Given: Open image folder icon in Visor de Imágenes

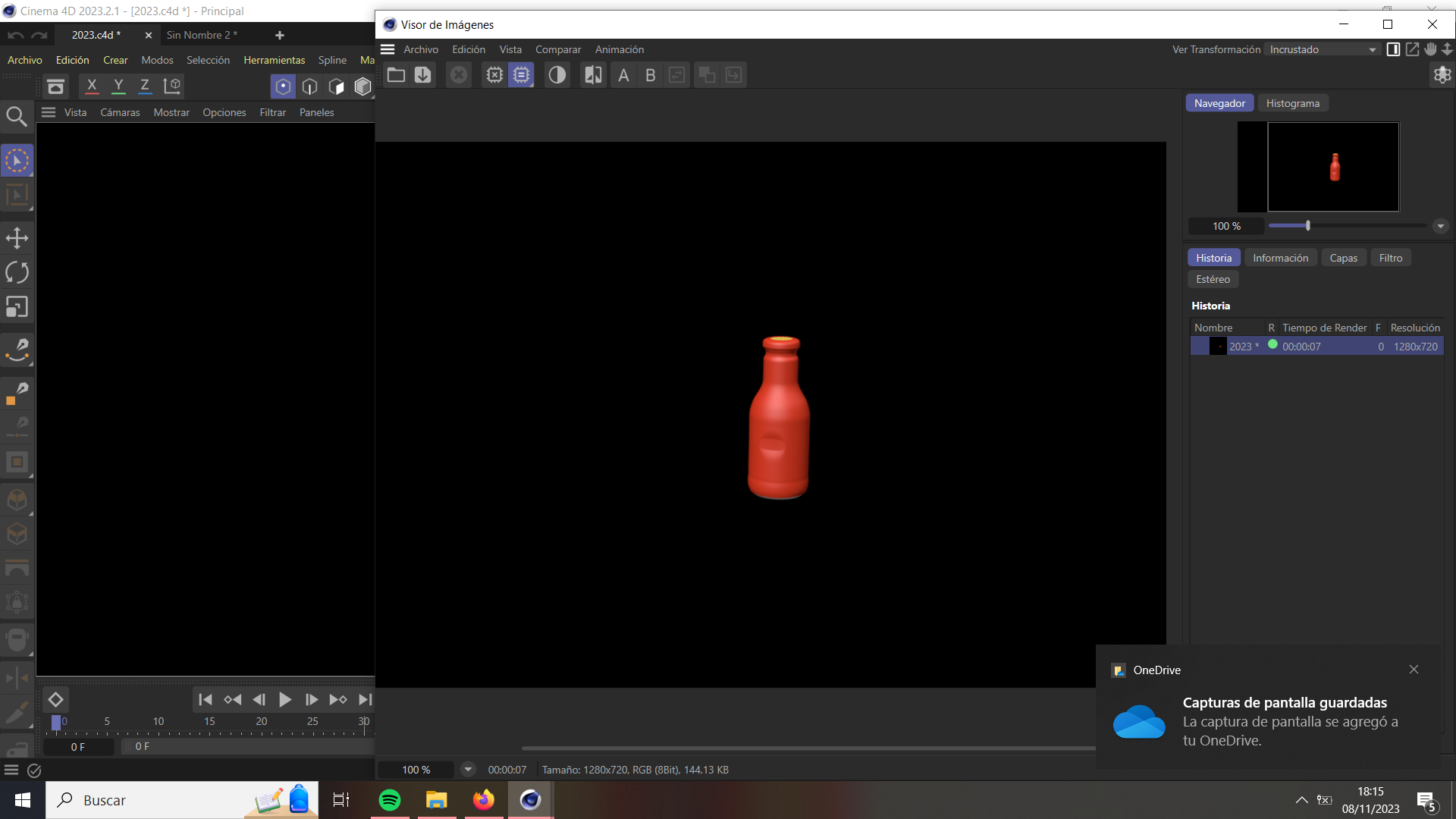Looking at the screenshot, I should click(x=396, y=75).
